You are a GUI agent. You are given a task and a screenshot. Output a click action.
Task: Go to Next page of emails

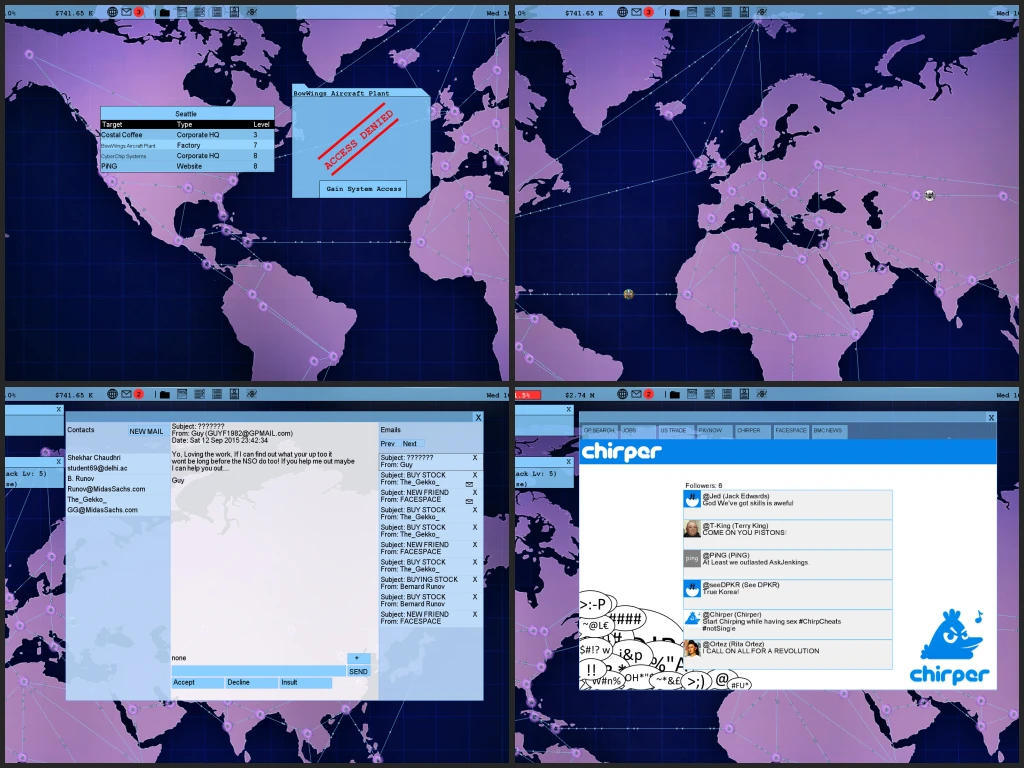point(411,443)
